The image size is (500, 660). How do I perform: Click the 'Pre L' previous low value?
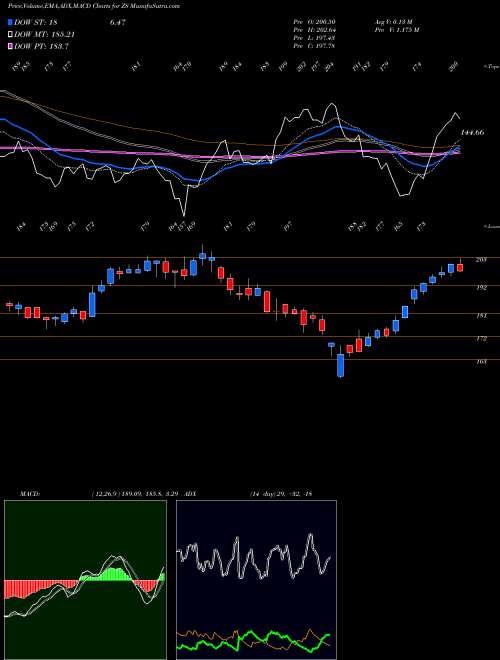314,38
